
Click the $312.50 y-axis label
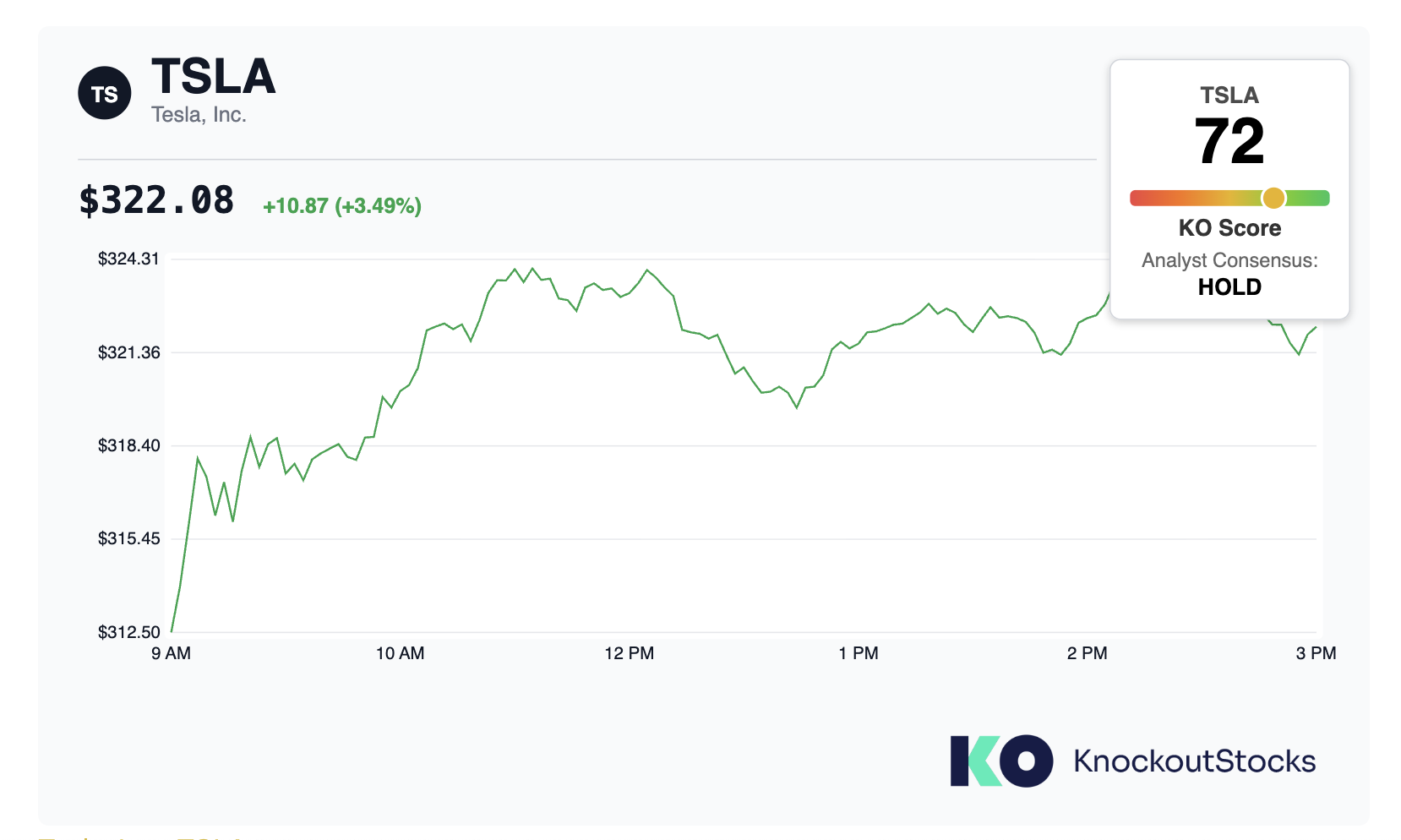point(128,632)
